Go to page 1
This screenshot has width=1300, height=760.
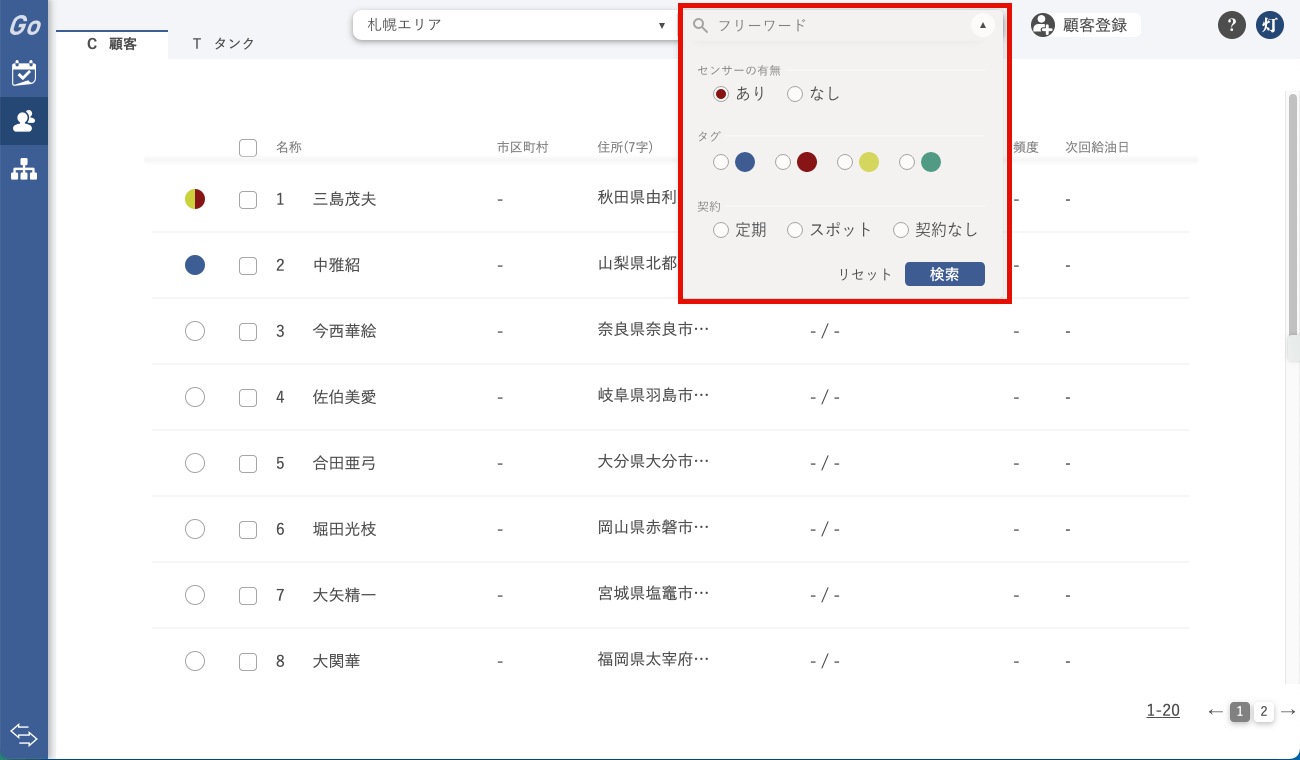click(1240, 712)
